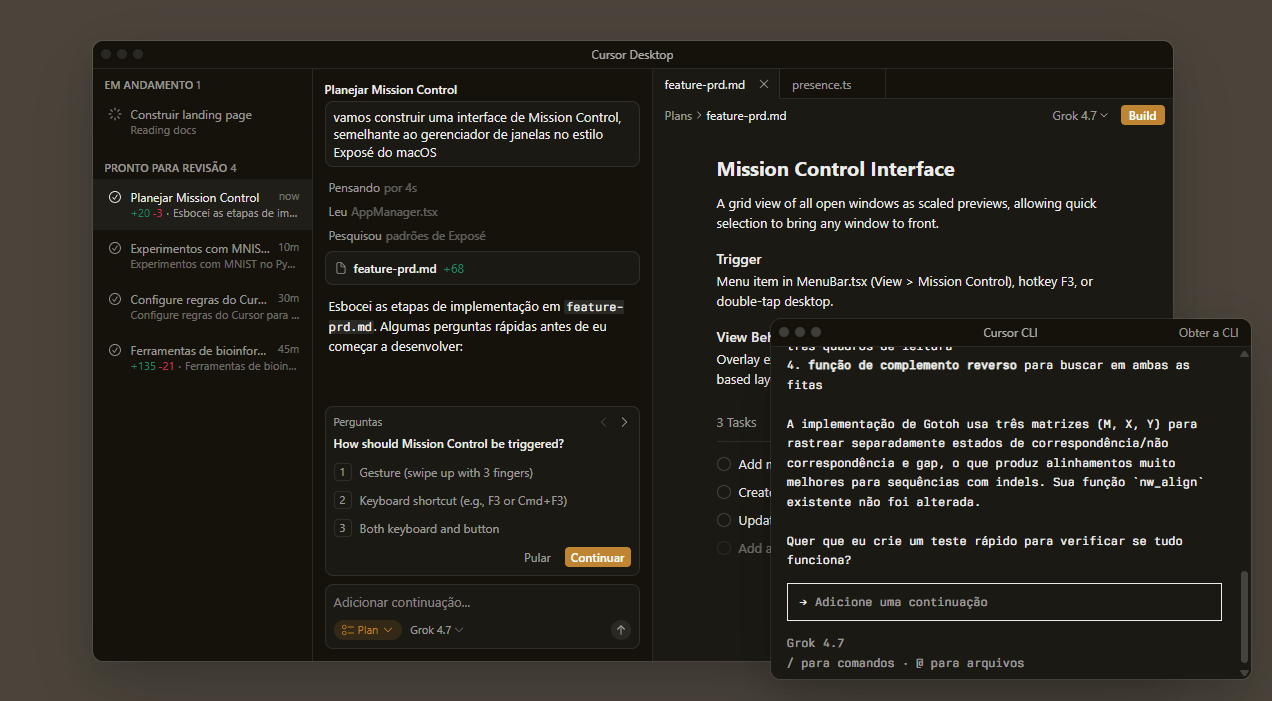The width and height of the screenshot is (1272, 701).
Task: Click the PRONTO PARA REVISÃO 4 header
Action: 170,168
